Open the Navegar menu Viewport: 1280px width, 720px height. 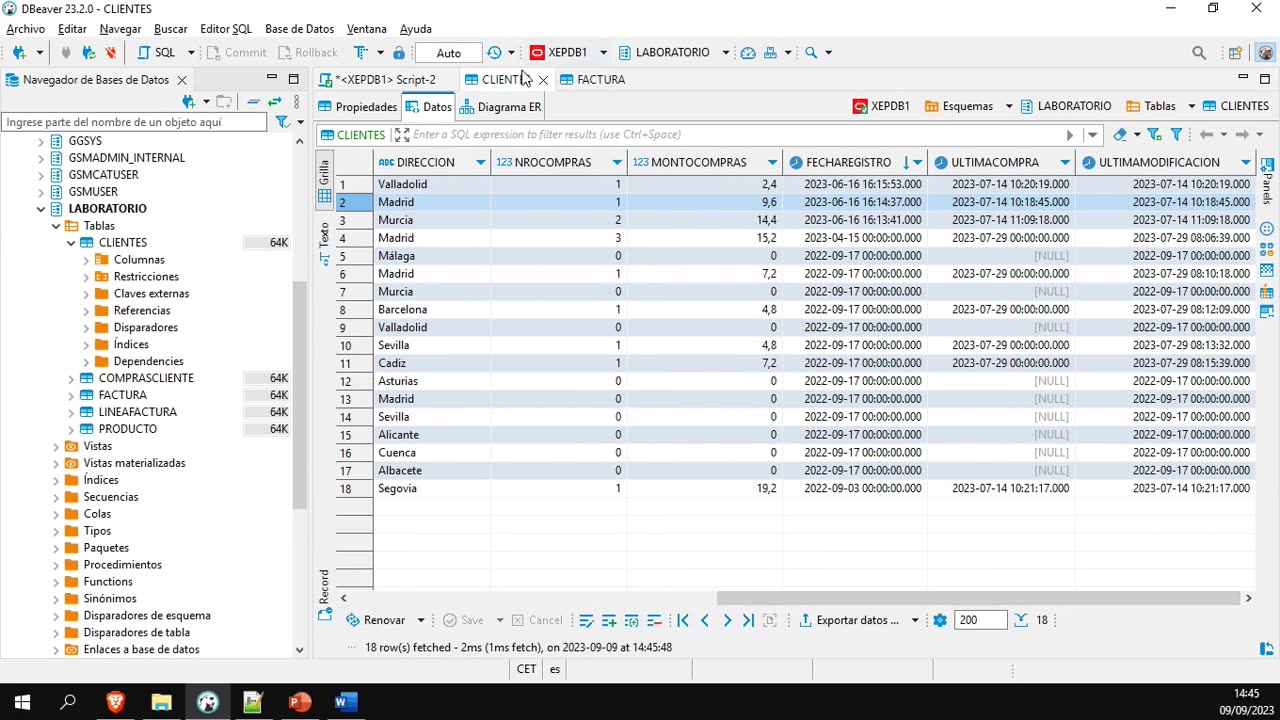pos(120,29)
